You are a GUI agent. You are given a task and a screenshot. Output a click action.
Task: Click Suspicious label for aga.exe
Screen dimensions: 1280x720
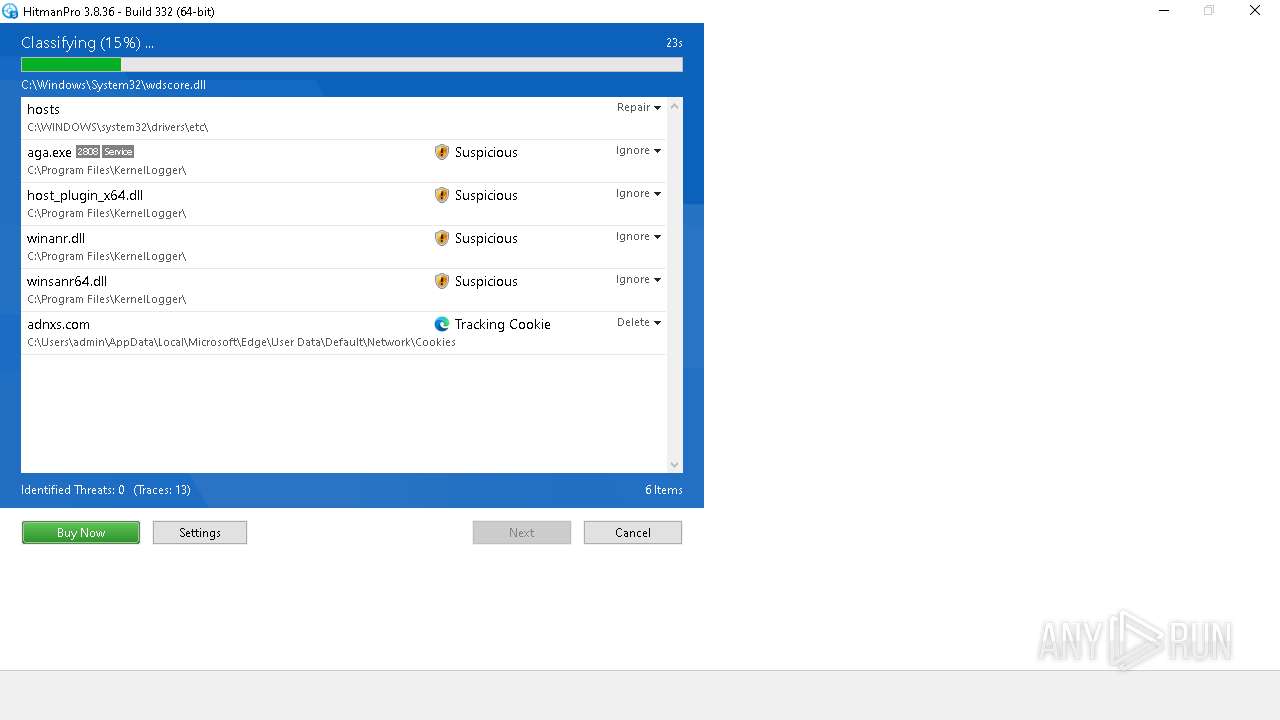coord(486,152)
